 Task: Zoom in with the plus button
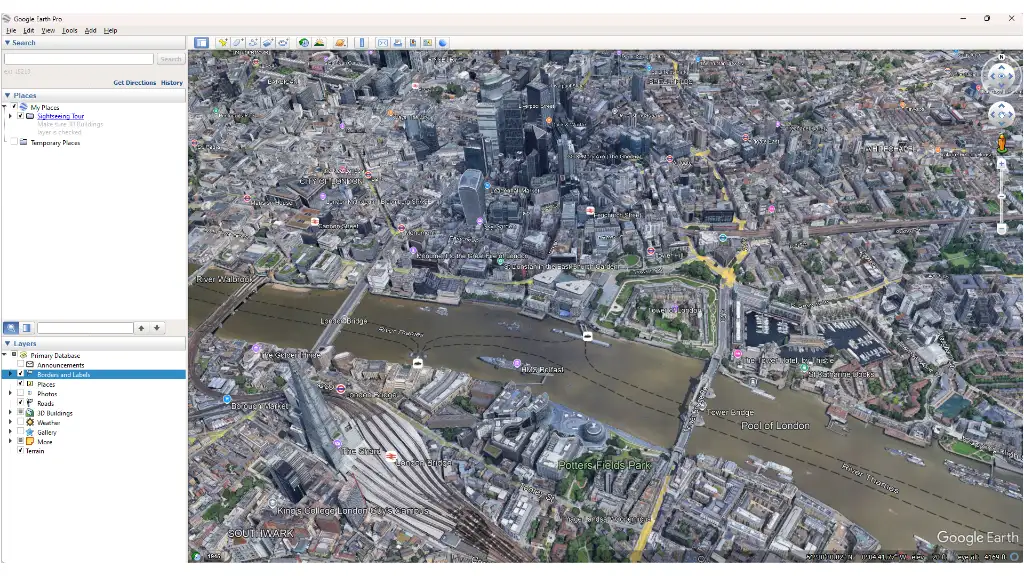[x=1001, y=164]
